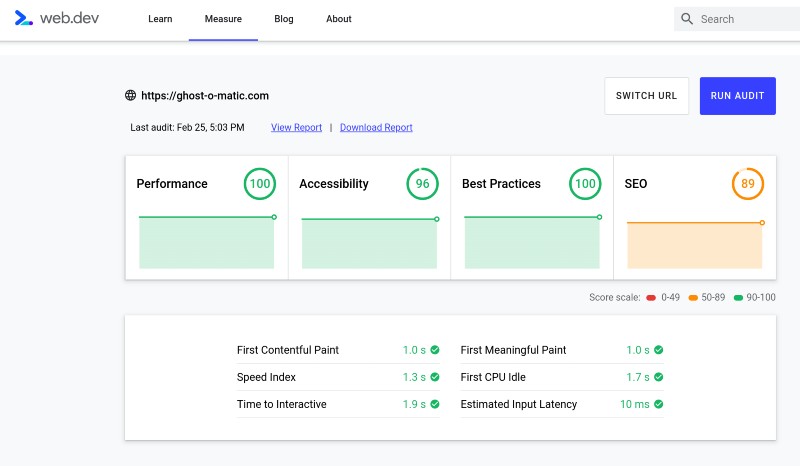Click the Performance green chart area

tap(207, 243)
